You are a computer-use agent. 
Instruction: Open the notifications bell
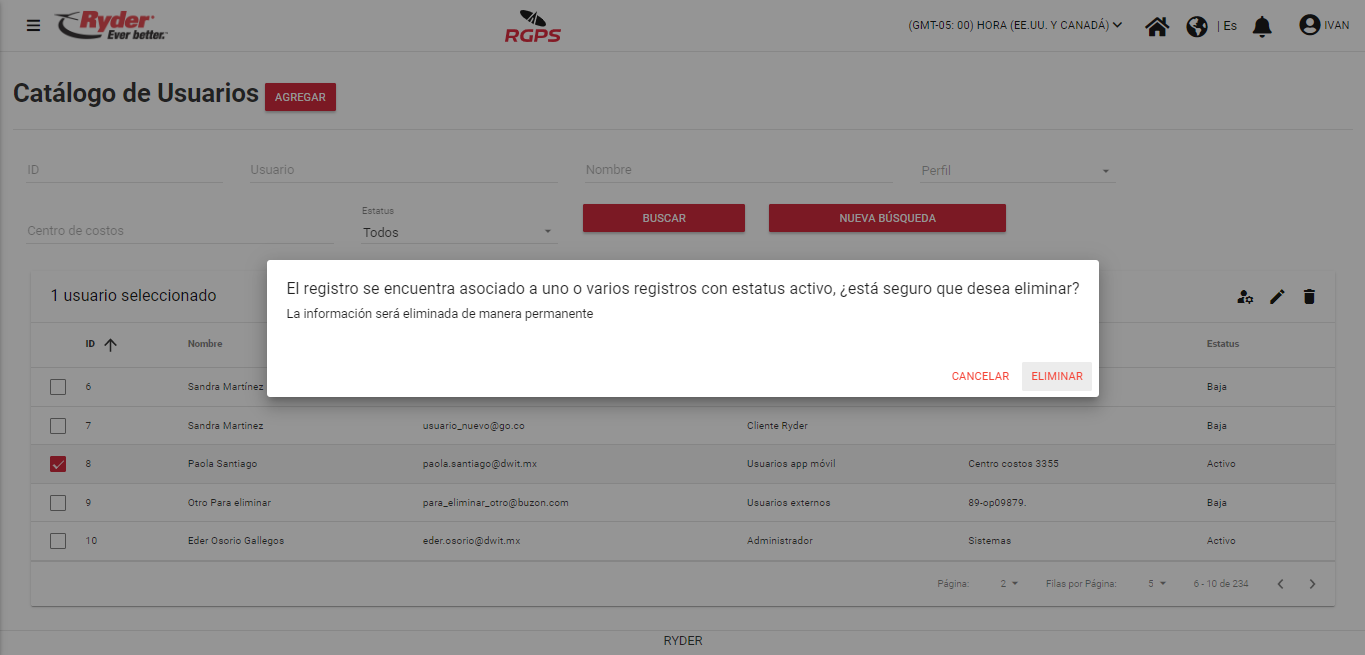(x=1262, y=26)
